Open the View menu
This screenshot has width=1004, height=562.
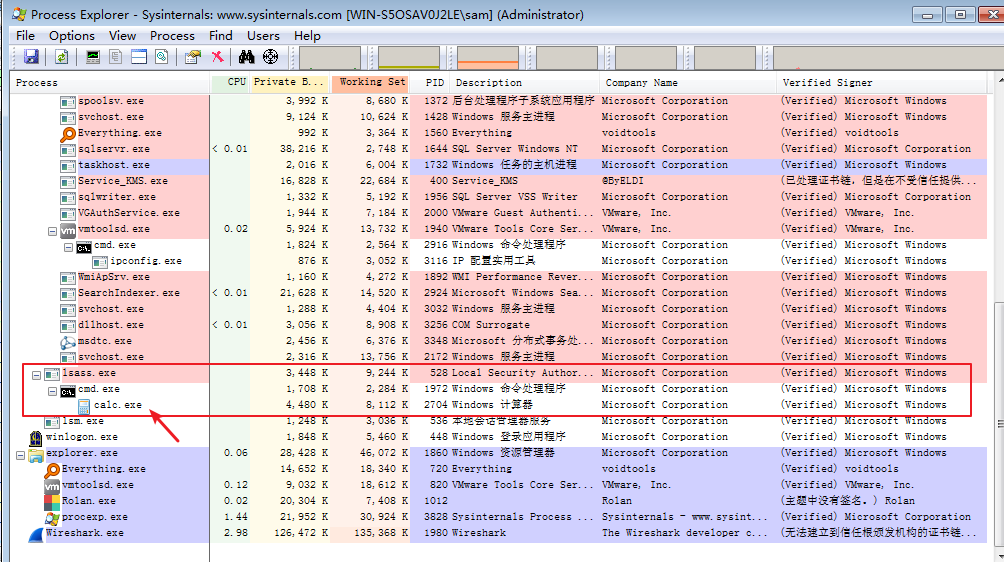122,36
